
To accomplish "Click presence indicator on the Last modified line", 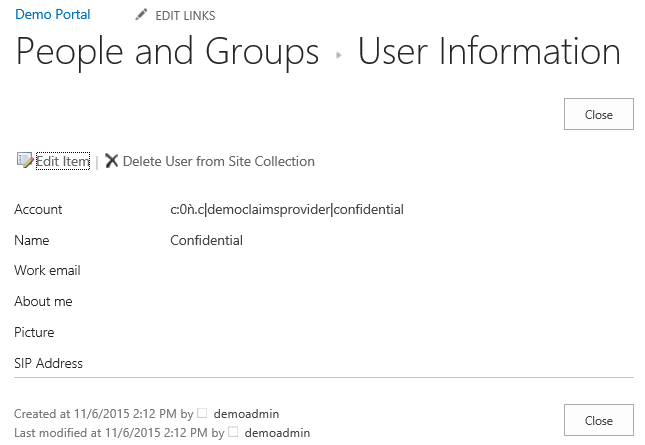I will [x=233, y=433].
